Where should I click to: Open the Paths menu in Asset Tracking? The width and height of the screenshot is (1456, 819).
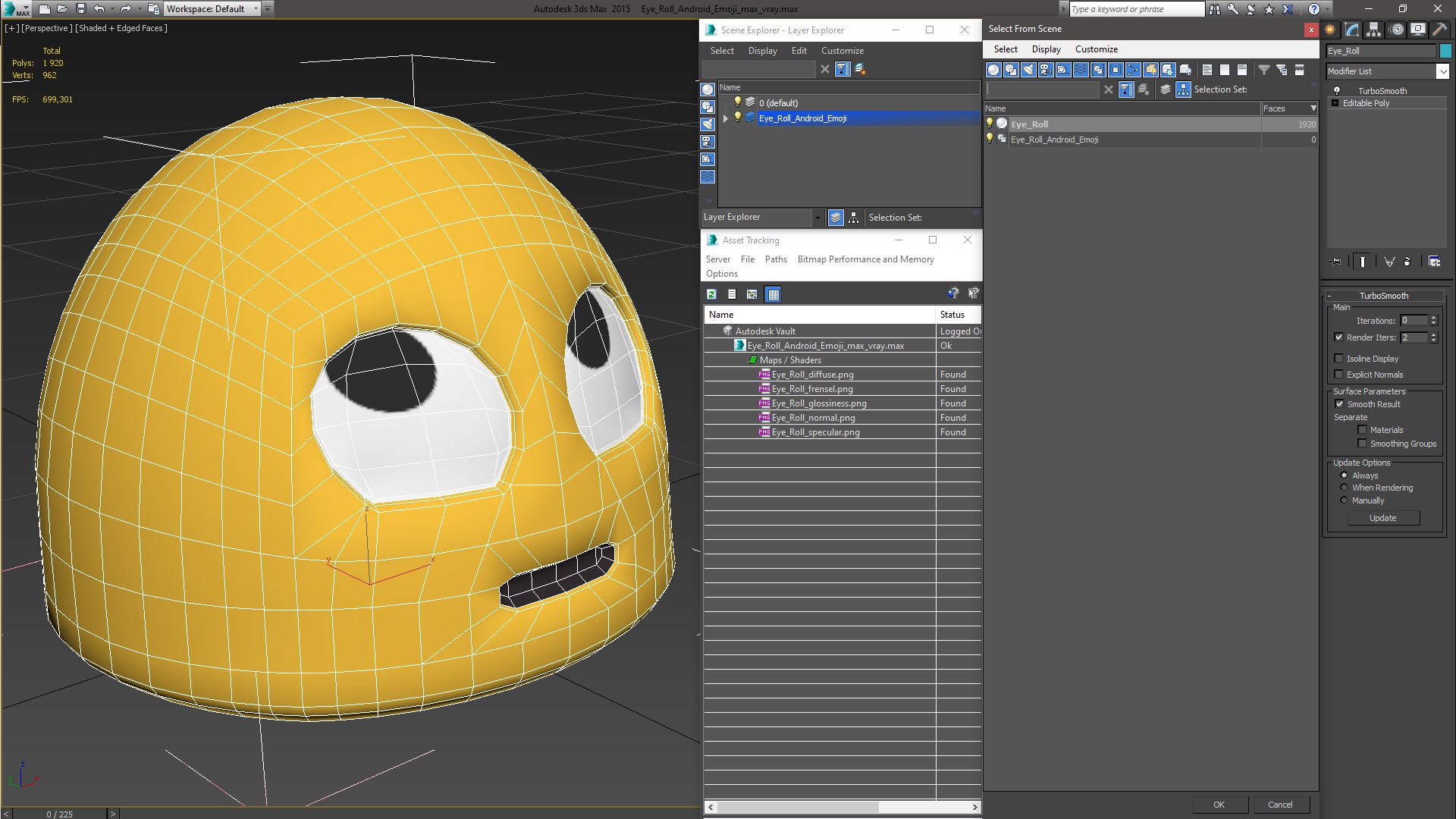tap(775, 259)
